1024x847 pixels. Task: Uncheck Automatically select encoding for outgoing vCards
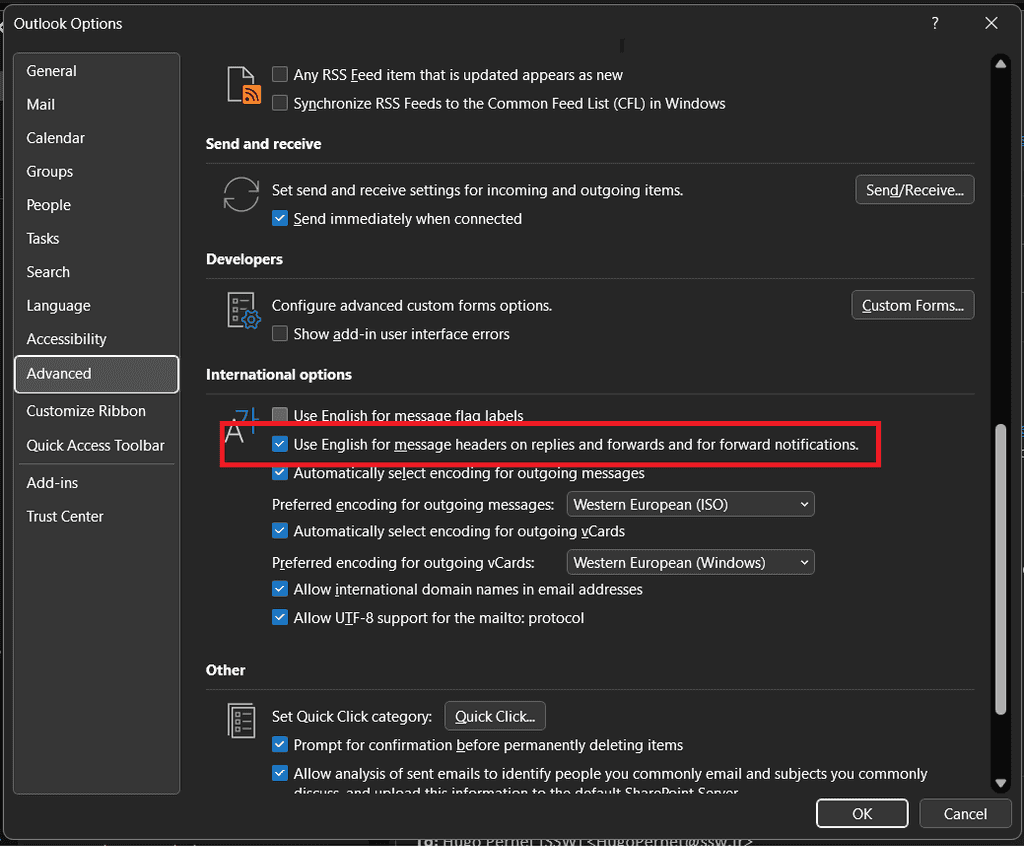[280, 530]
